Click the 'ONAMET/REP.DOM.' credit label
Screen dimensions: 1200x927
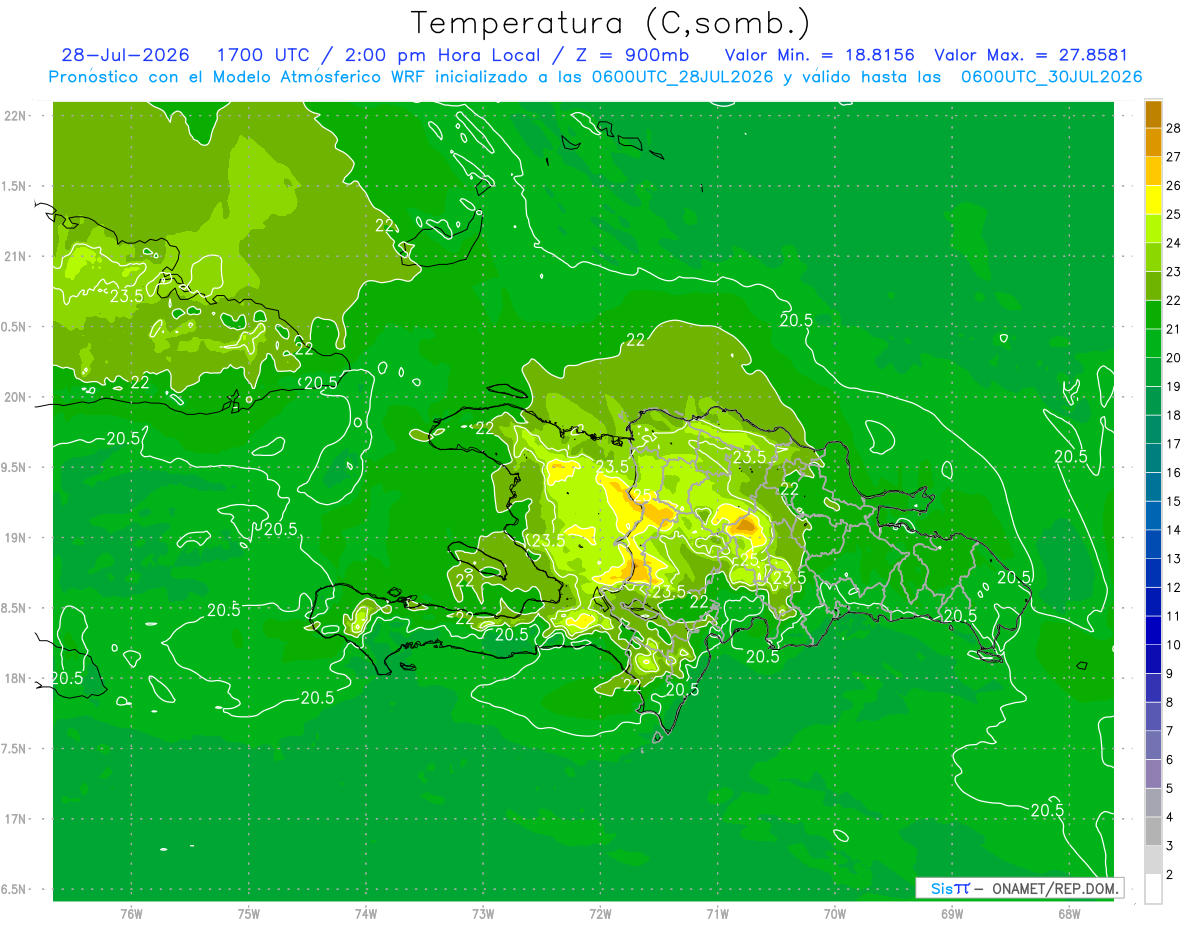(1055, 888)
